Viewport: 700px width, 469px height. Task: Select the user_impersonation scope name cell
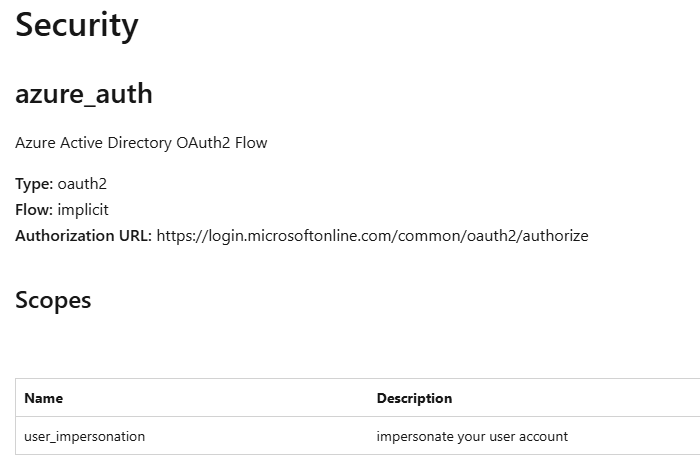point(84,436)
